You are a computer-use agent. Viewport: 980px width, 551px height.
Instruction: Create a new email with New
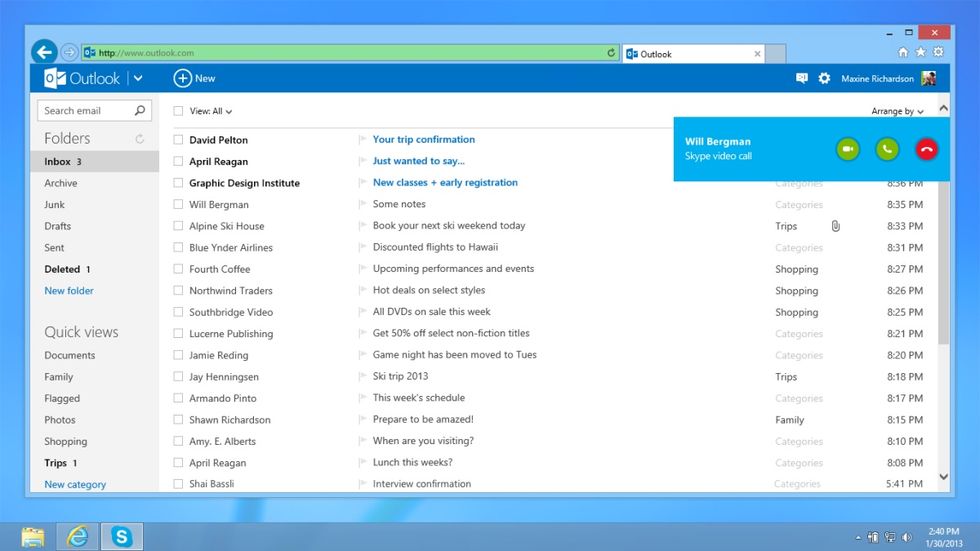pos(194,78)
